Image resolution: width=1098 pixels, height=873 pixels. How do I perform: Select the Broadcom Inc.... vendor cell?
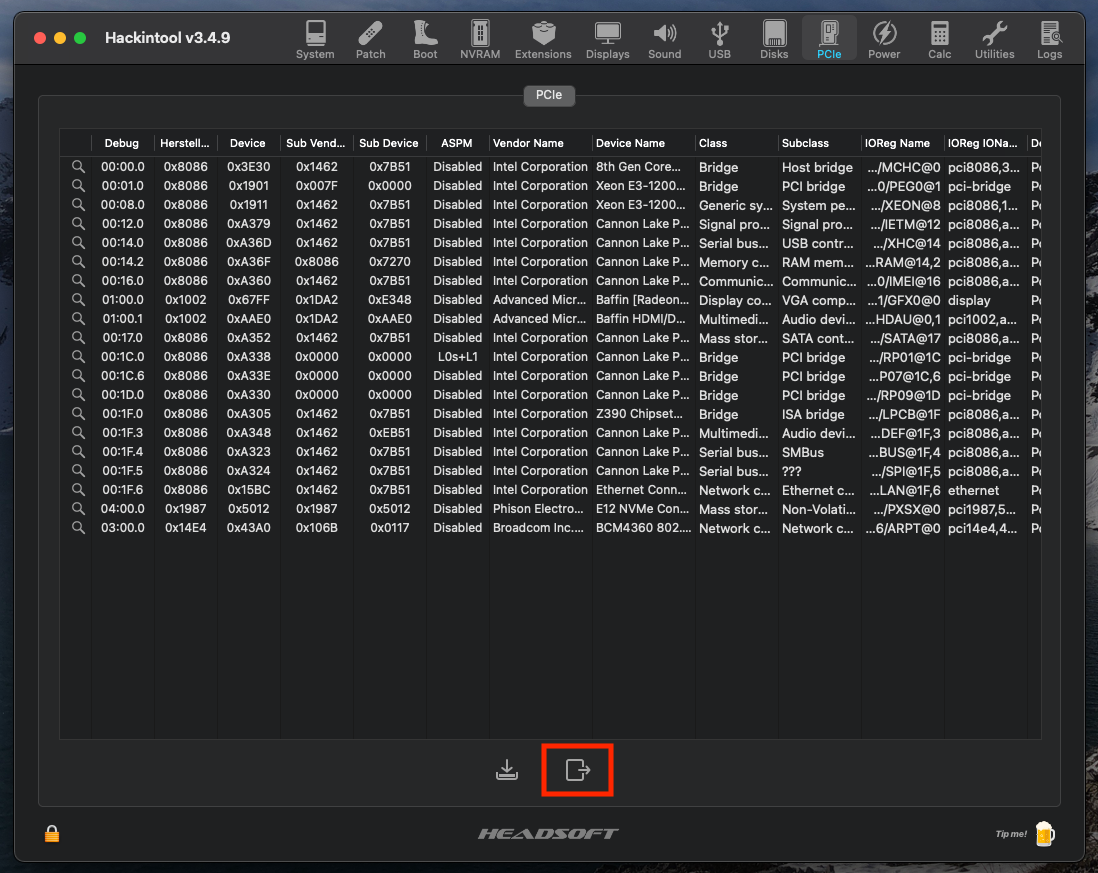tap(538, 527)
